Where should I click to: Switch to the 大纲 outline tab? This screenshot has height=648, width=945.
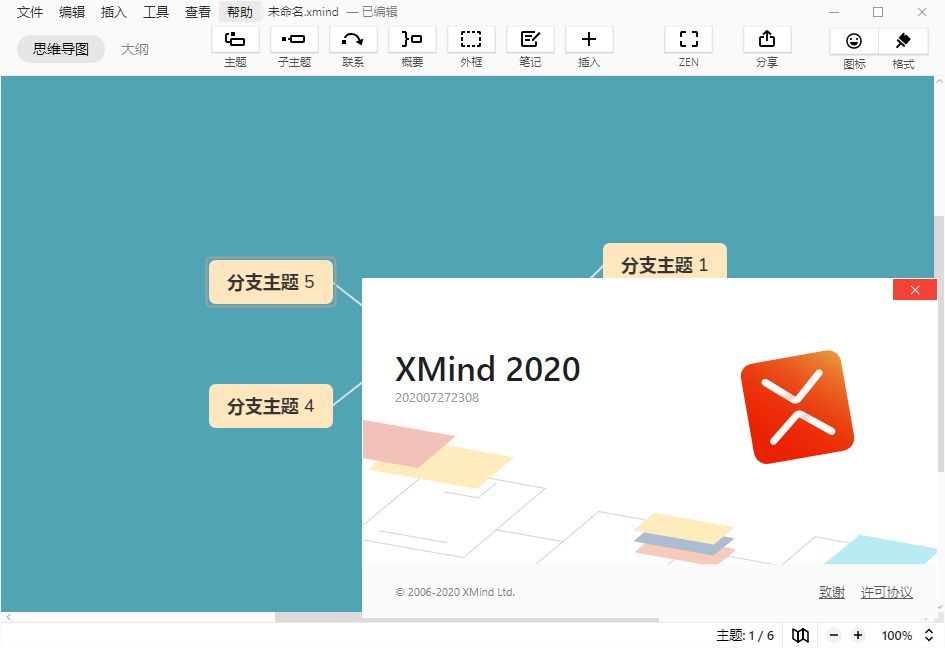click(x=135, y=48)
